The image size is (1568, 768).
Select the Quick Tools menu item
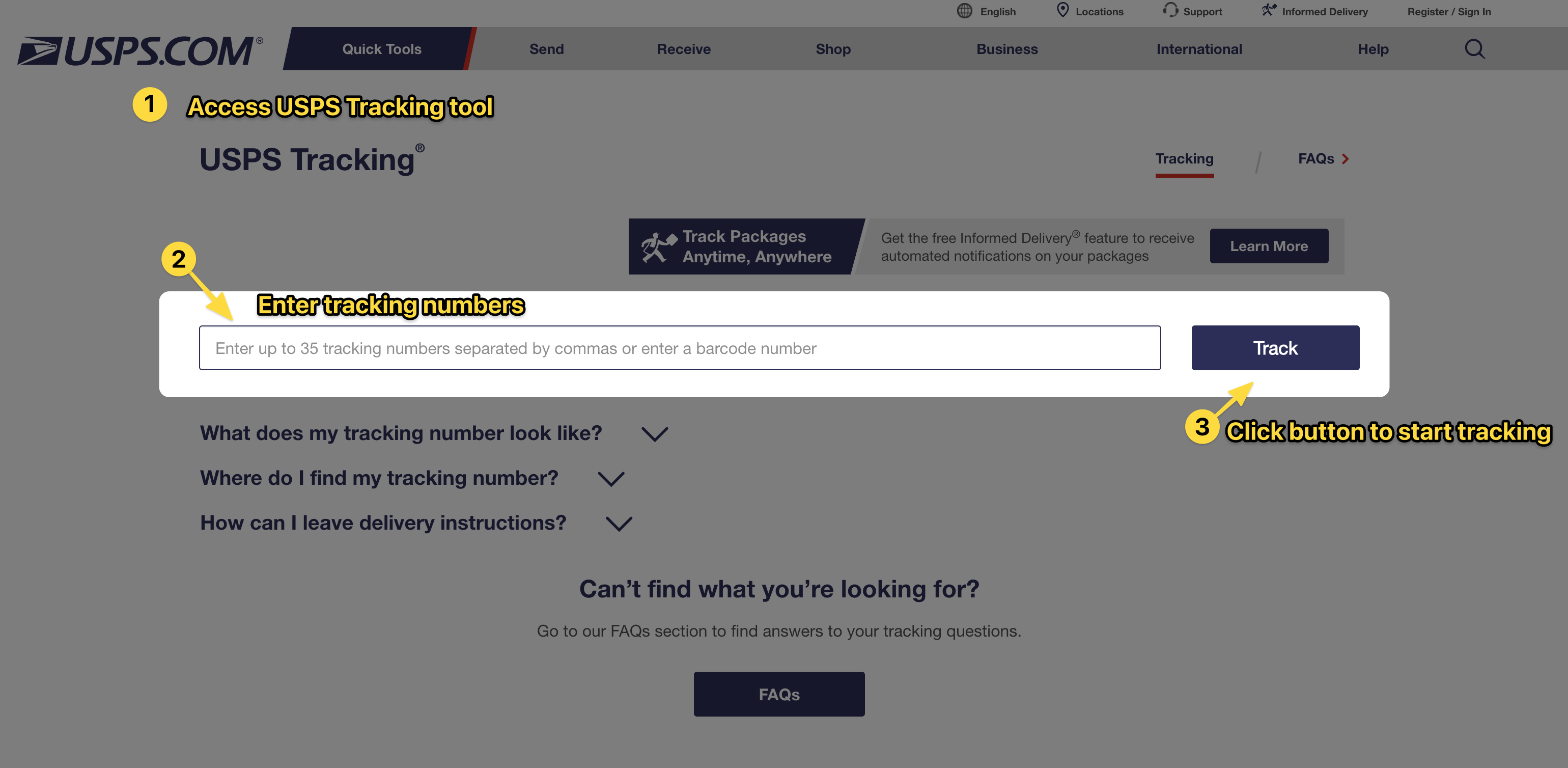pyautogui.click(x=381, y=48)
